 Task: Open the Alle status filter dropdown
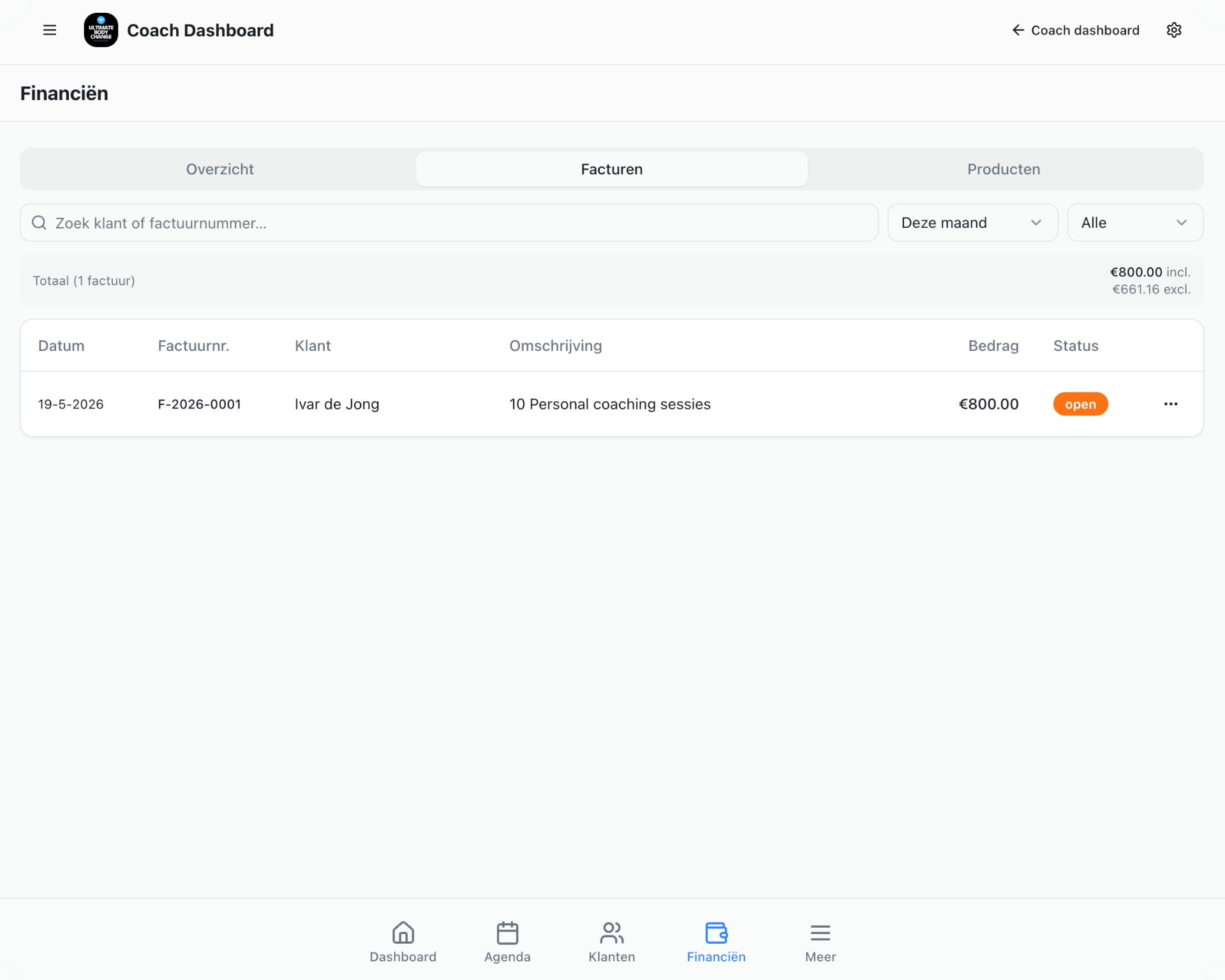point(1135,223)
